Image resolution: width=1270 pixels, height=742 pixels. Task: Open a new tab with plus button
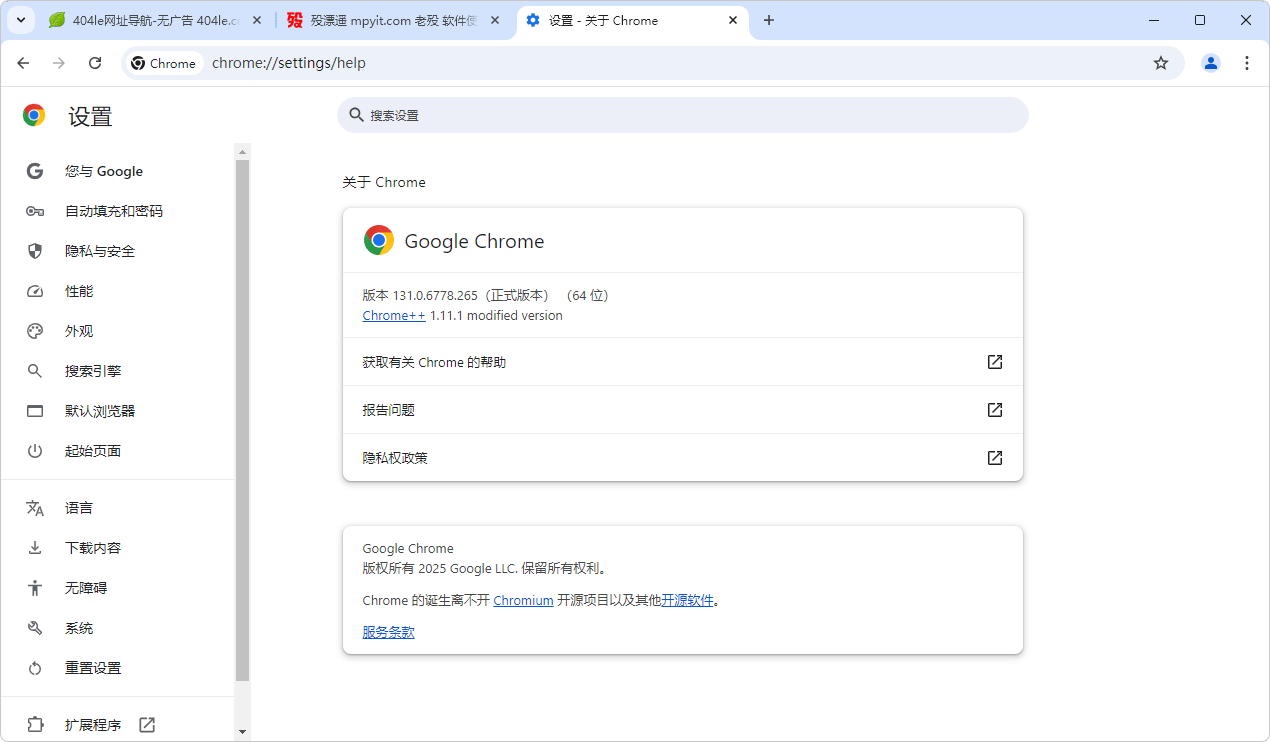coord(769,20)
